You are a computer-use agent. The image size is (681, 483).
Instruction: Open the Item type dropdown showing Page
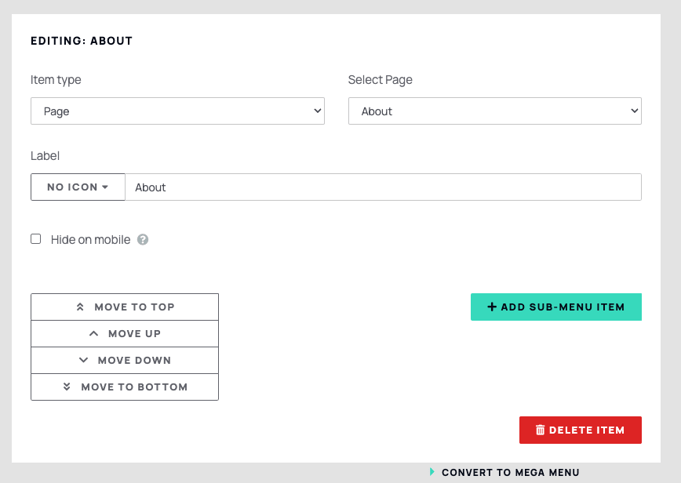click(x=178, y=111)
